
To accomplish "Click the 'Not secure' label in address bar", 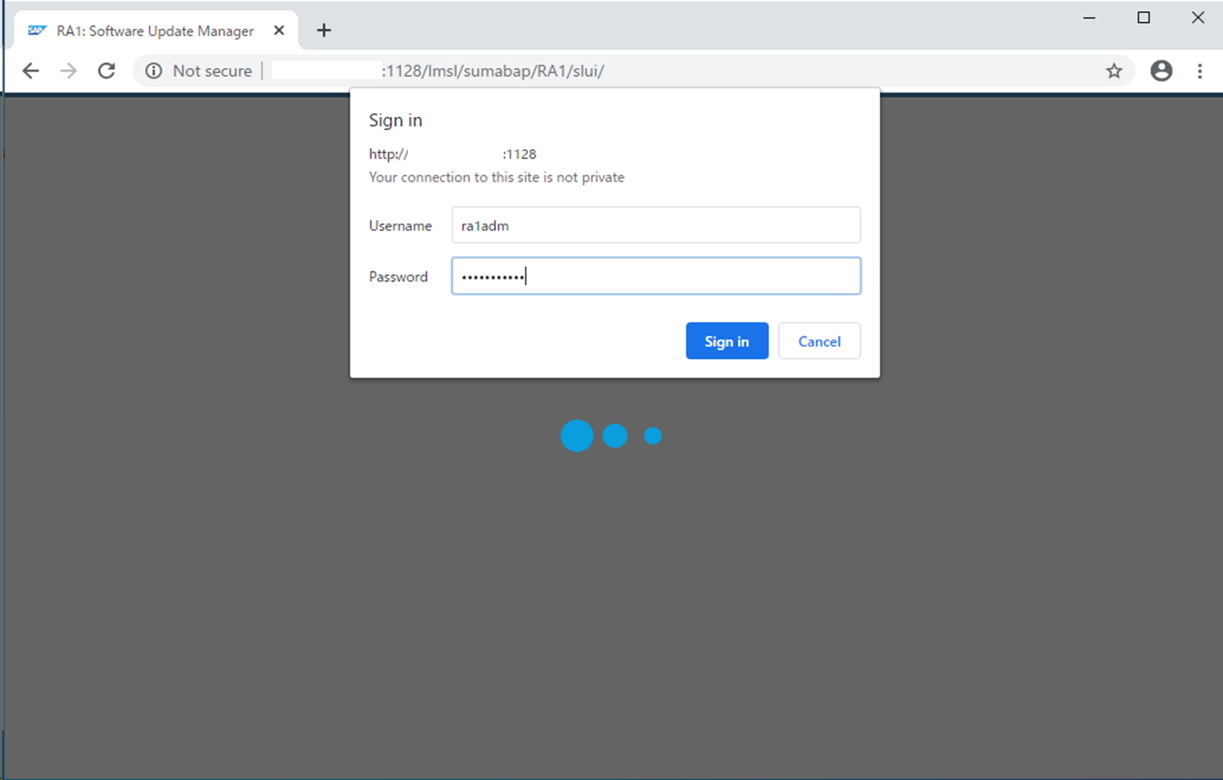I will click(212, 71).
